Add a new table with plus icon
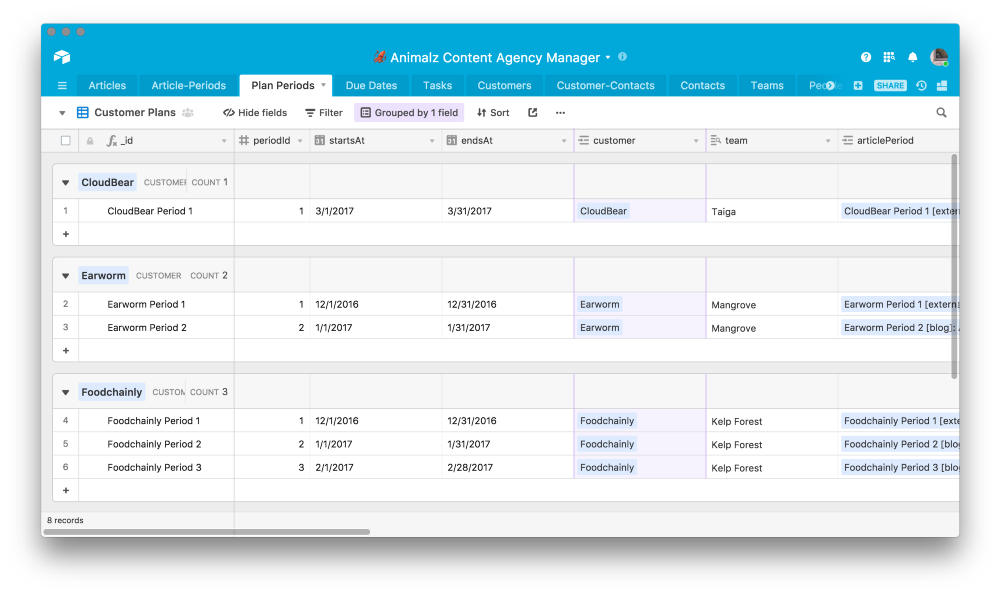 (x=858, y=85)
